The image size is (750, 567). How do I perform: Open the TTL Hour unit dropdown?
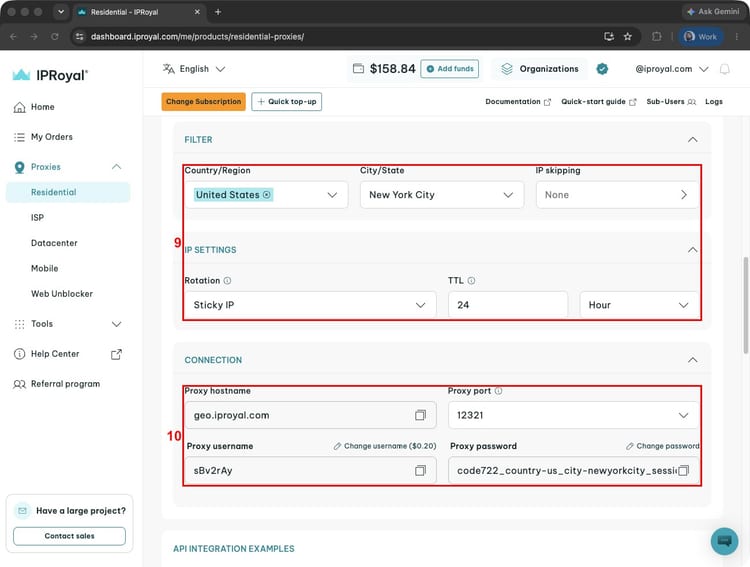coord(639,305)
